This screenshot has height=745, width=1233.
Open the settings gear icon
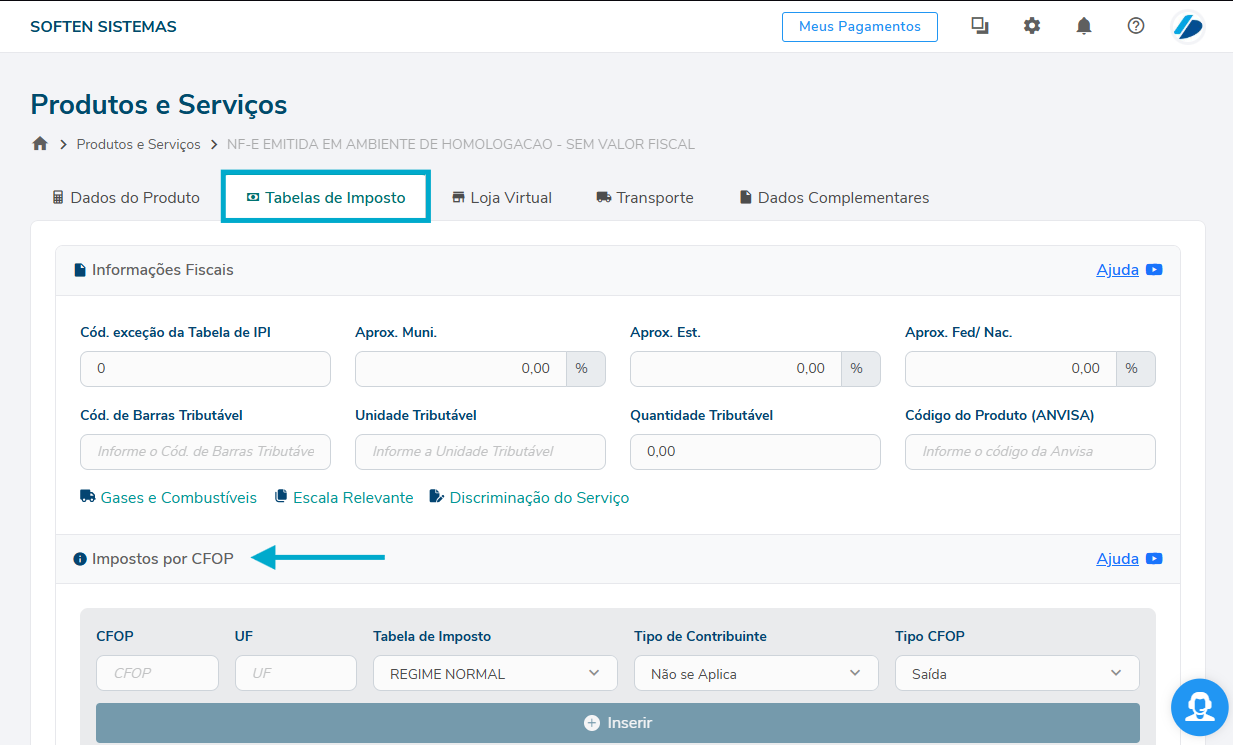[1031, 27]
